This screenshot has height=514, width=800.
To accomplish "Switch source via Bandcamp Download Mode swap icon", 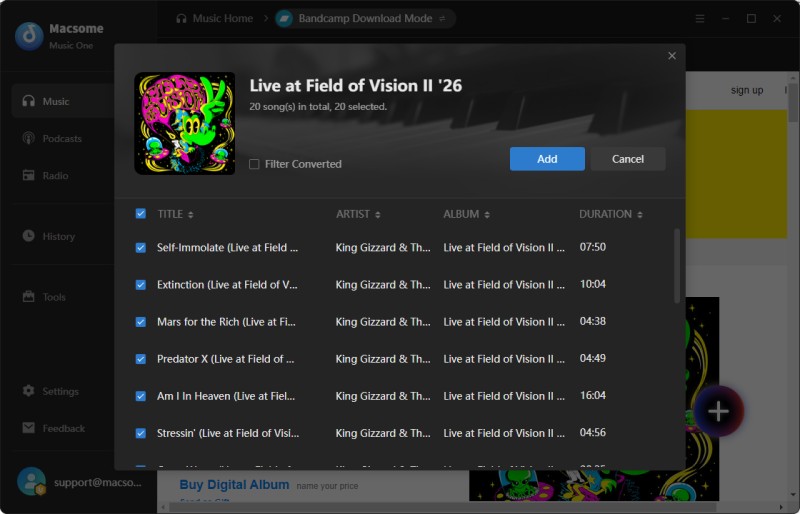I will (442, 18).
